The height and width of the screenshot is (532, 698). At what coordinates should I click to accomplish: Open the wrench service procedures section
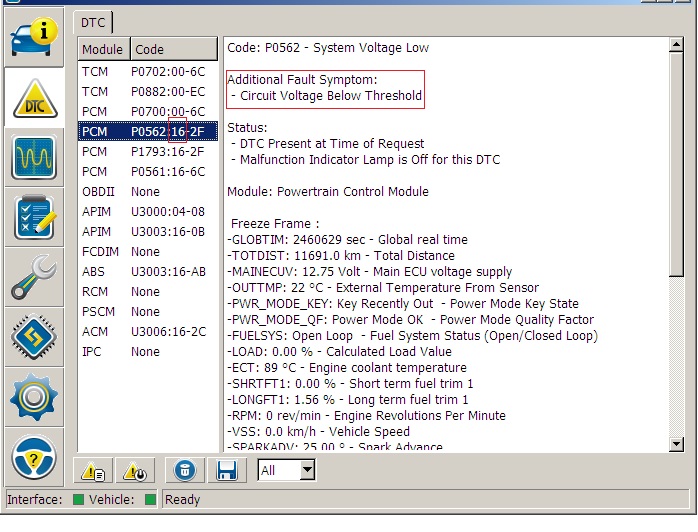pos(34,277)
